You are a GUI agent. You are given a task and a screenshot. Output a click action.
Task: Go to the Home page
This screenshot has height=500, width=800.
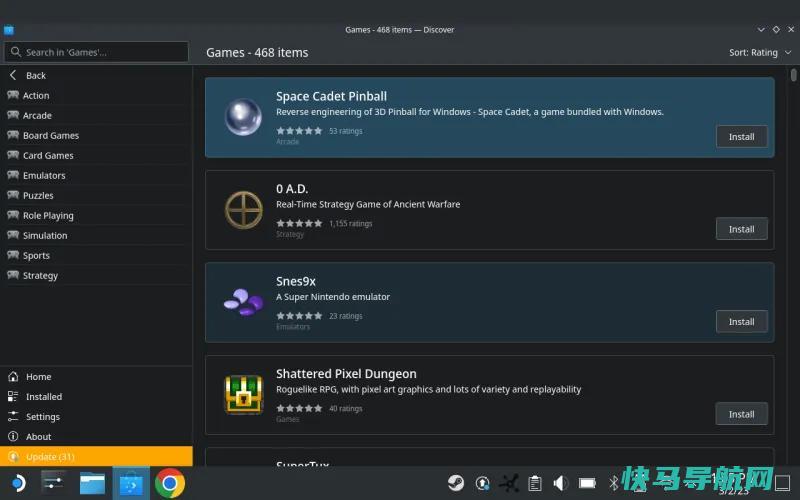click(96, 377)
